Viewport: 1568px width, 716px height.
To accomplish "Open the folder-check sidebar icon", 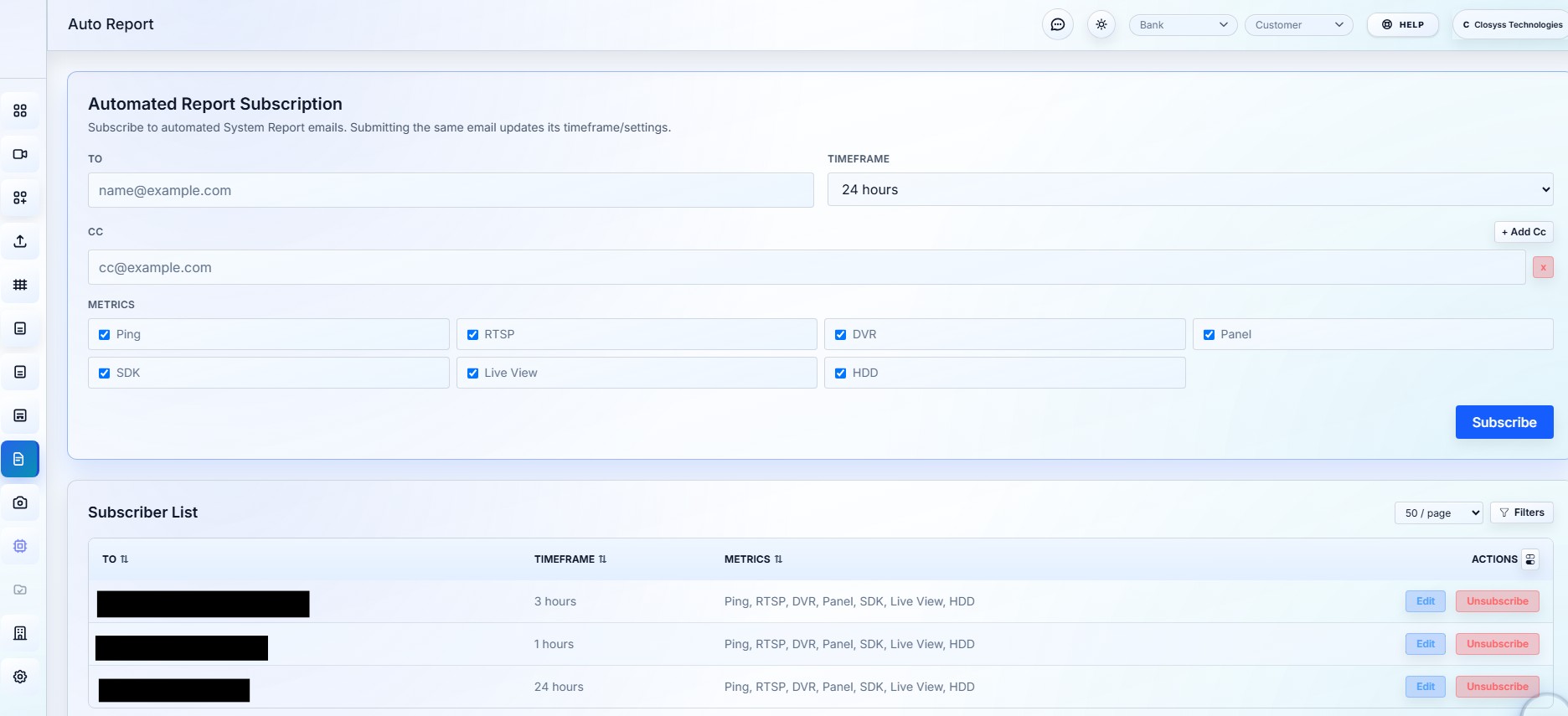I will click(x=20, y=590).
